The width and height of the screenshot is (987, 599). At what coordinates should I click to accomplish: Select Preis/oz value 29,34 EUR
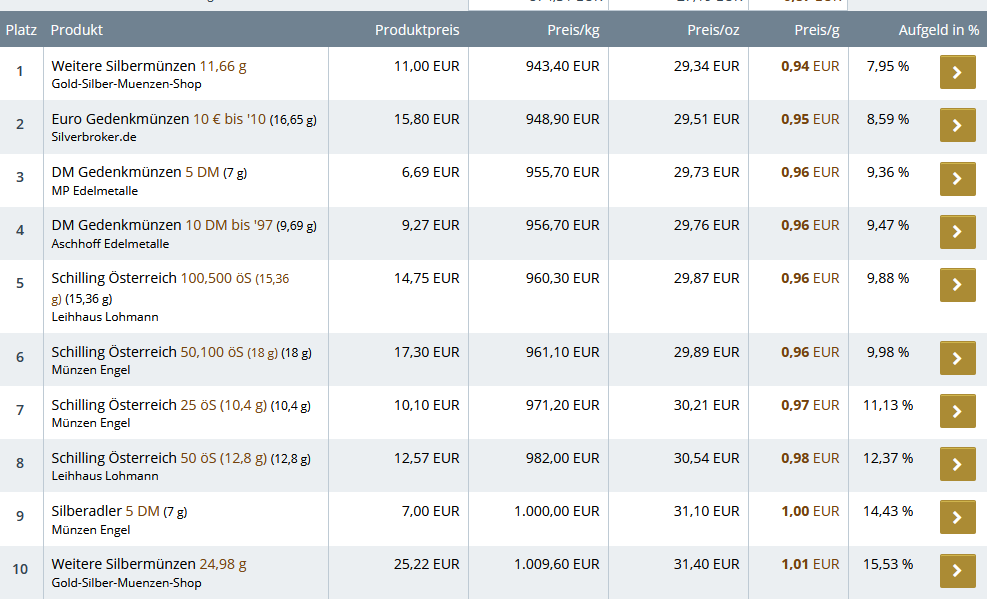point(706,66)
